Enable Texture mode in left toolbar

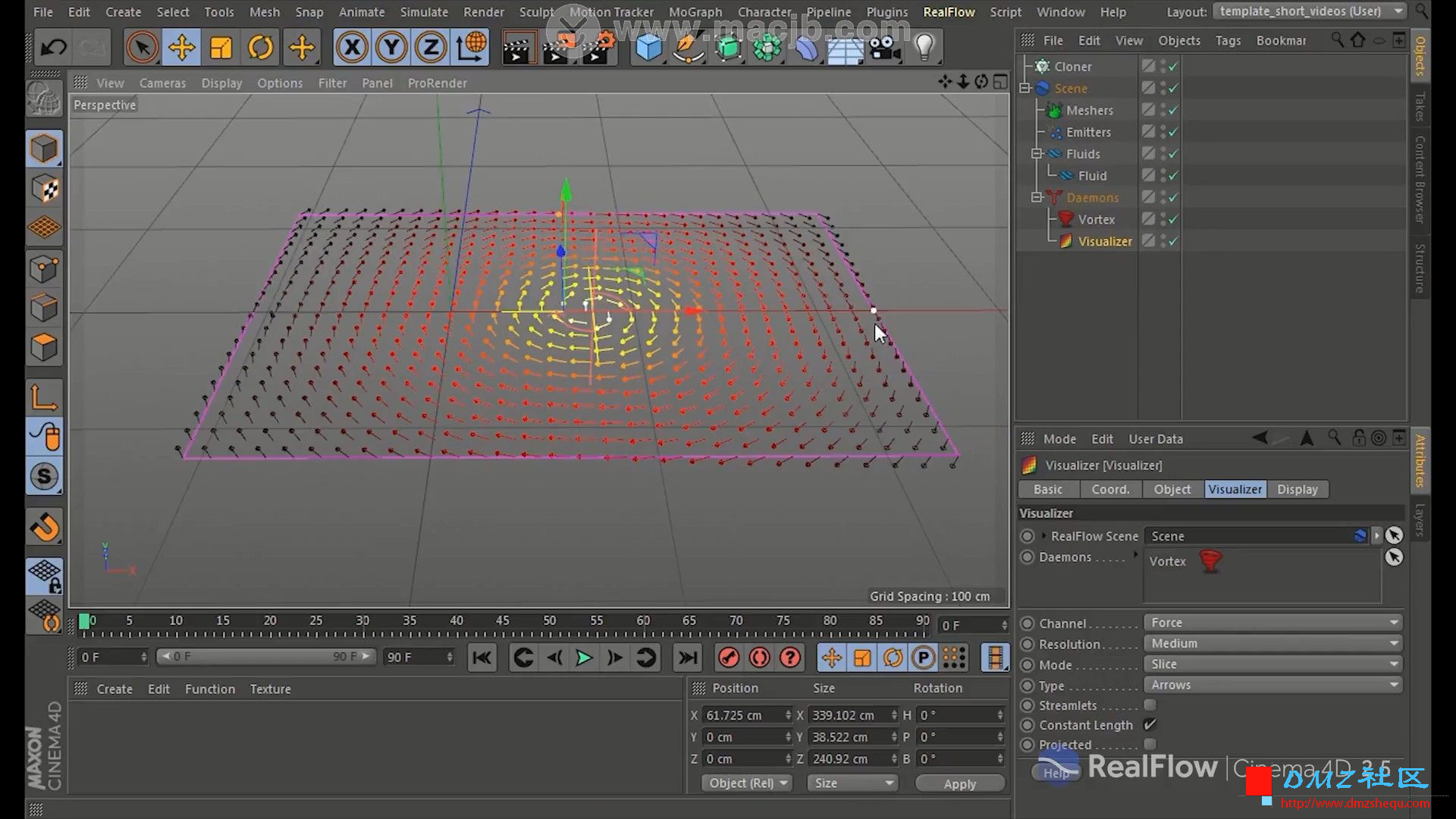[44, 189]
